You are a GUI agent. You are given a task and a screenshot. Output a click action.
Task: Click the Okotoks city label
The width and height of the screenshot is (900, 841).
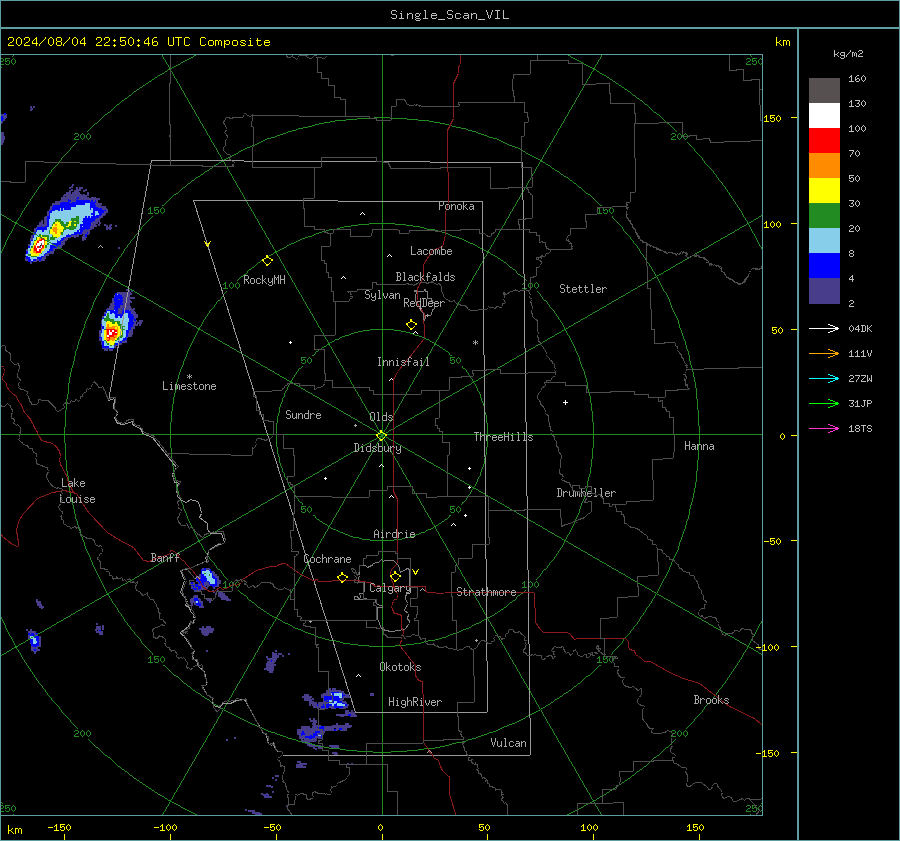coord(400,667)
